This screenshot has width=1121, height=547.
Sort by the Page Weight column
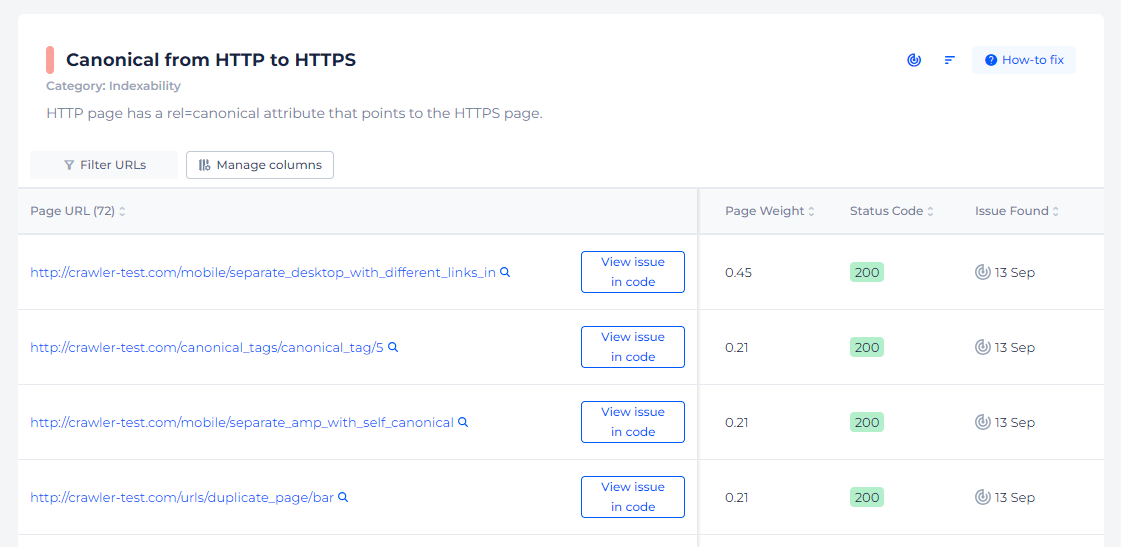click(770, 211)
